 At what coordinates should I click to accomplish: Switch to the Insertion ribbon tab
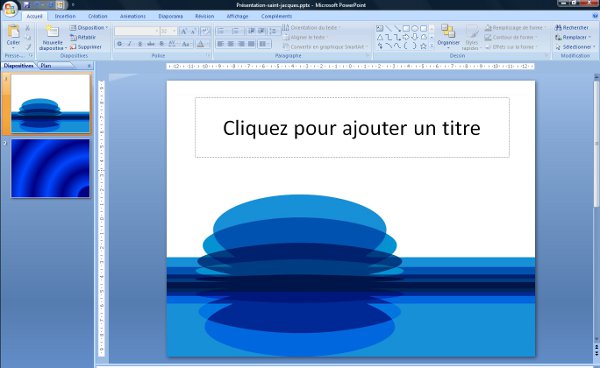tap(65, 16)
